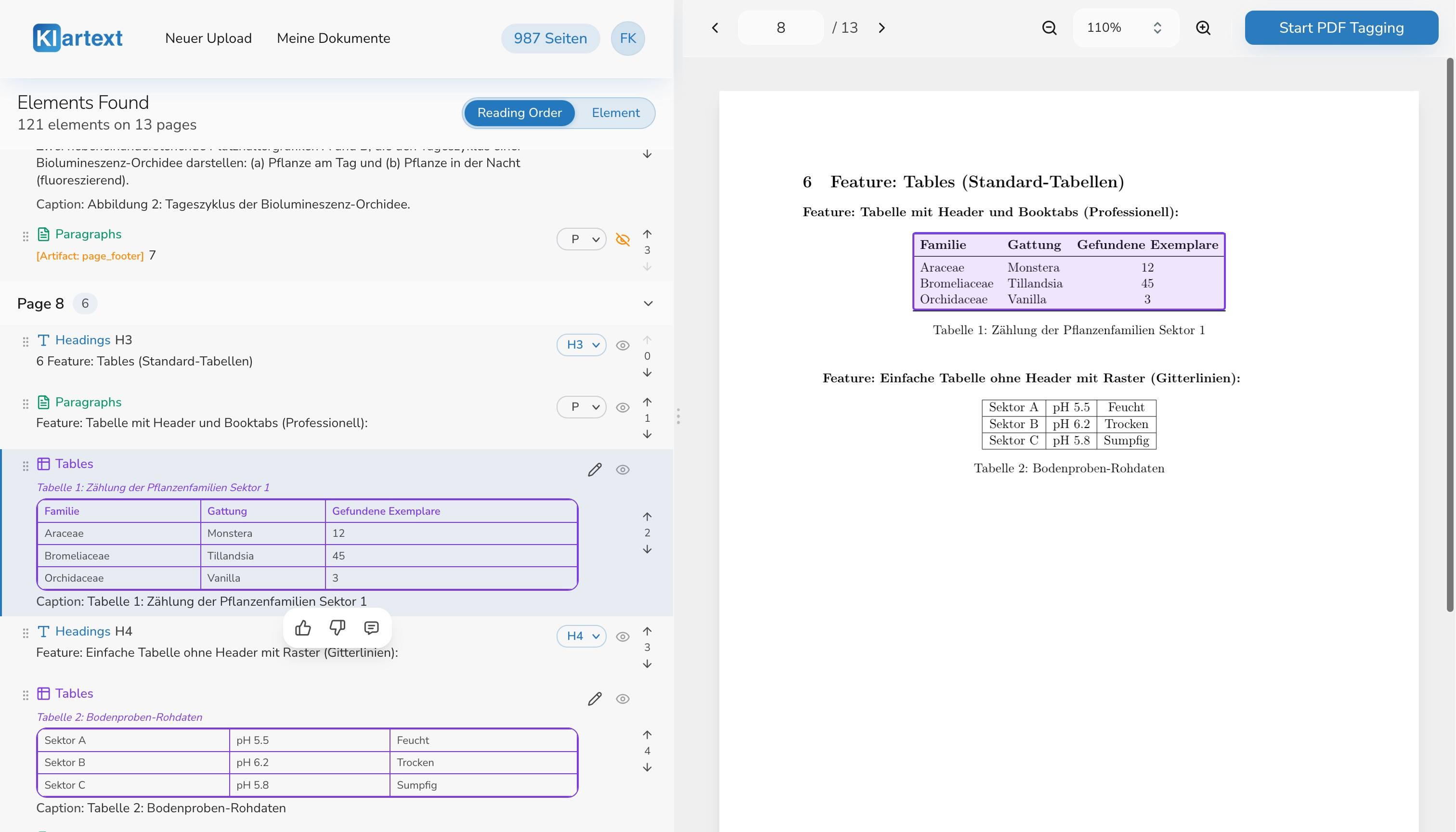Toggle visibility of 'Feature: Tabelle mit Header' paragraph
This screenshot has height=832, width=1456.
pyautogui.click(x=623, y=407)
